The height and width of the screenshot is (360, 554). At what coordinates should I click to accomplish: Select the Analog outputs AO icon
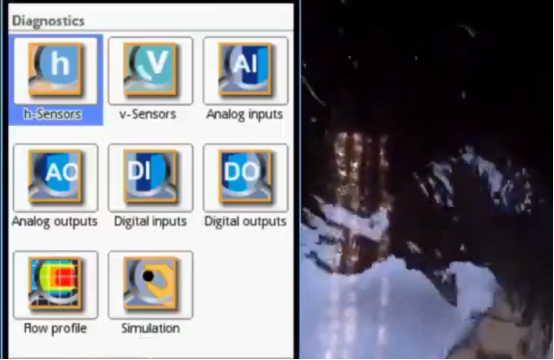(x=55, y=177)
